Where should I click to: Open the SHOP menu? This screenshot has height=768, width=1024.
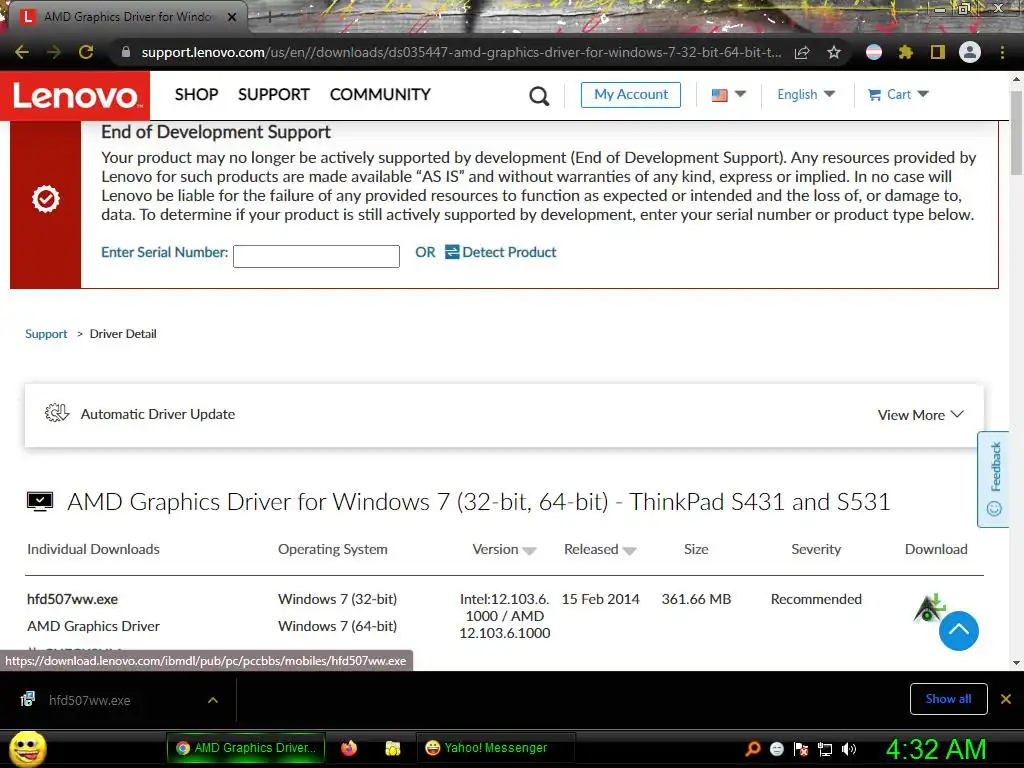(x=197, y=95)
